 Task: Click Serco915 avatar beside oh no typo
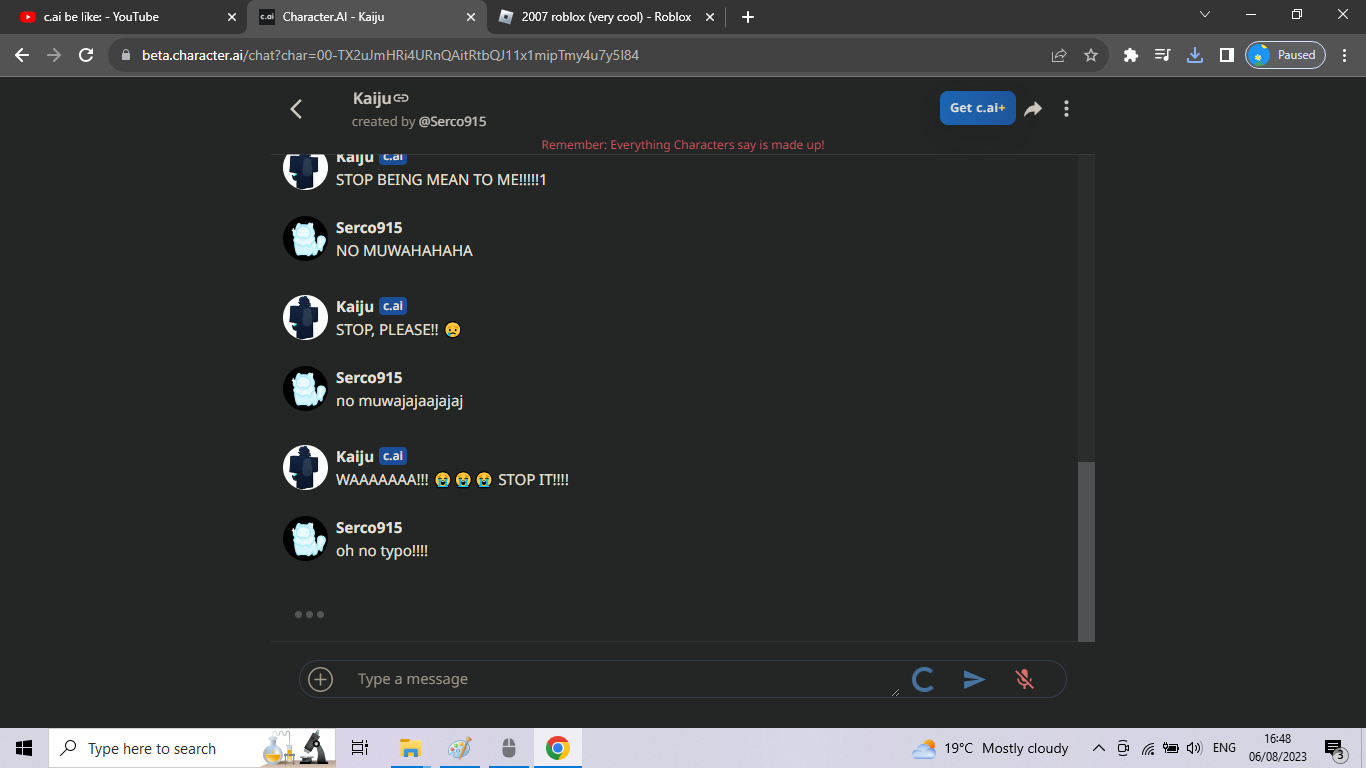click(305, 539)
